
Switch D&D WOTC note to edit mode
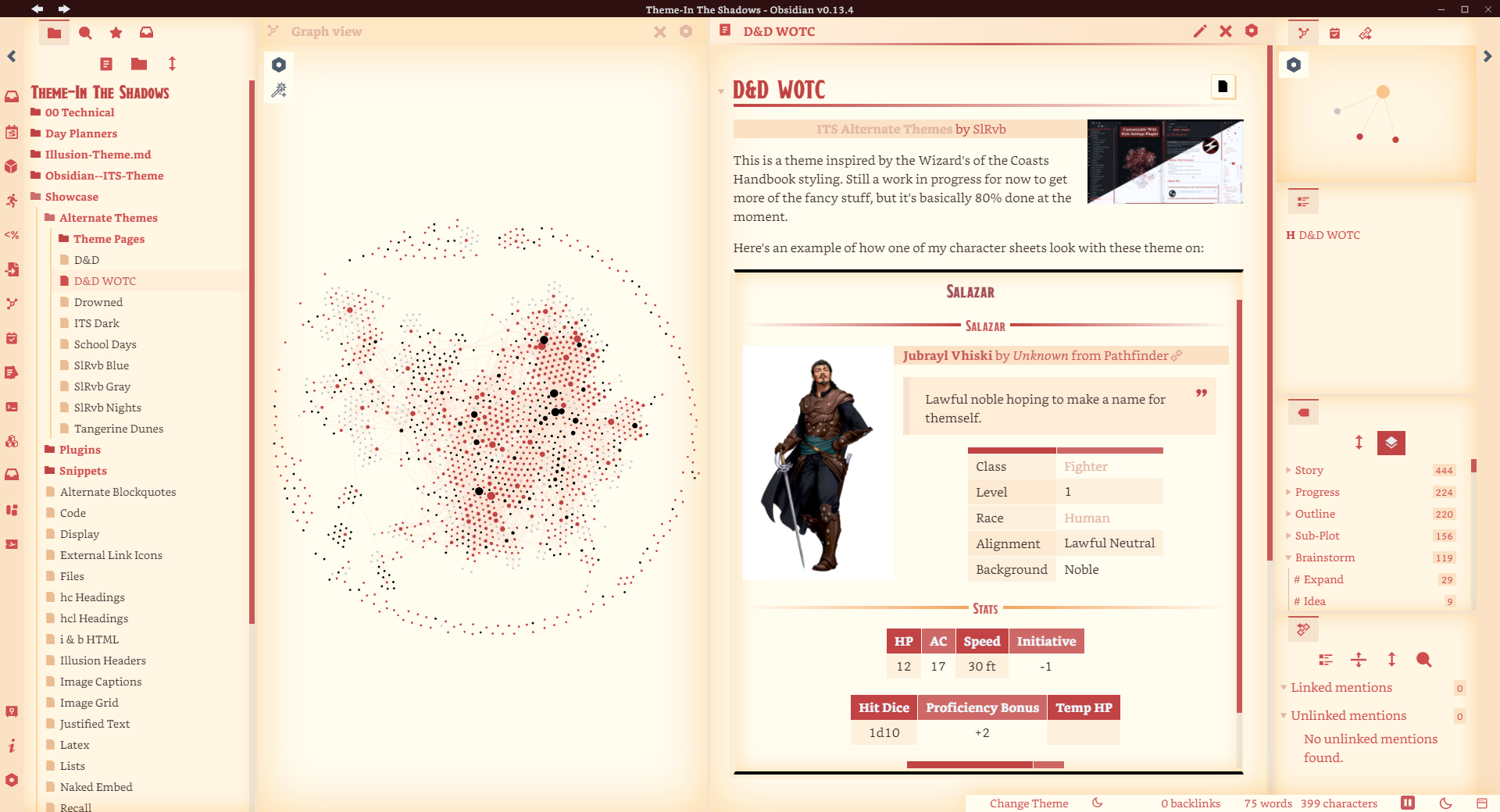[1200, 31]
